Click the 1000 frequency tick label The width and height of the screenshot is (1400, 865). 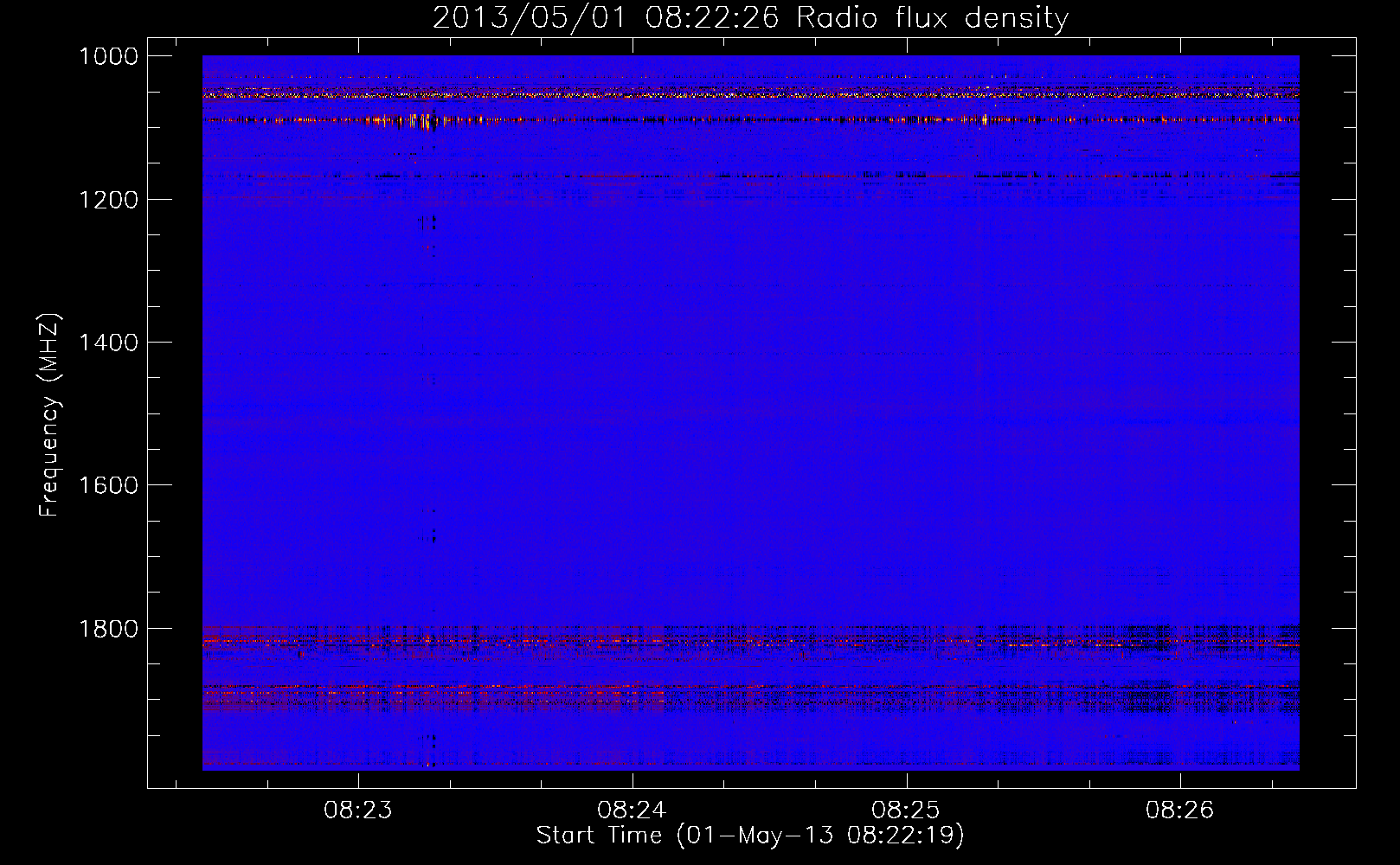click(109, 56)
